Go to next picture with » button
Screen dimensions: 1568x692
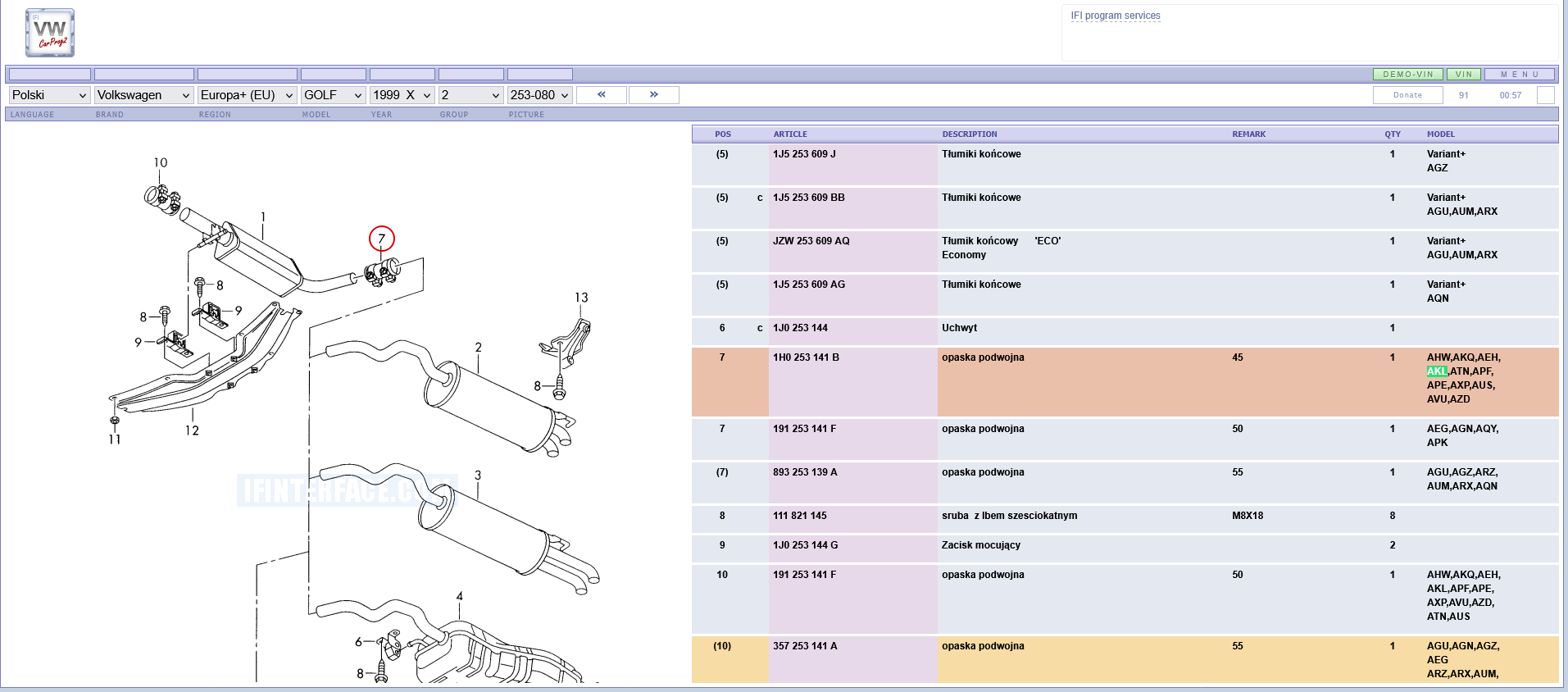(653, 95)
